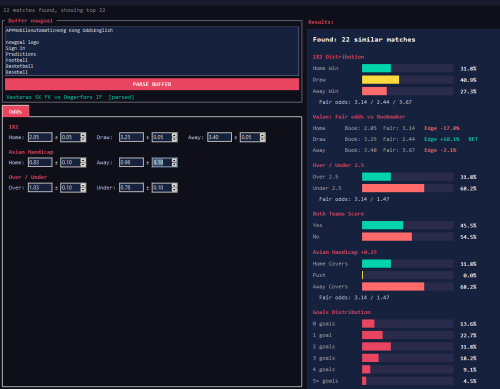
Task: Click the red Away Win distribution bar
Action: tap(374, 91)
